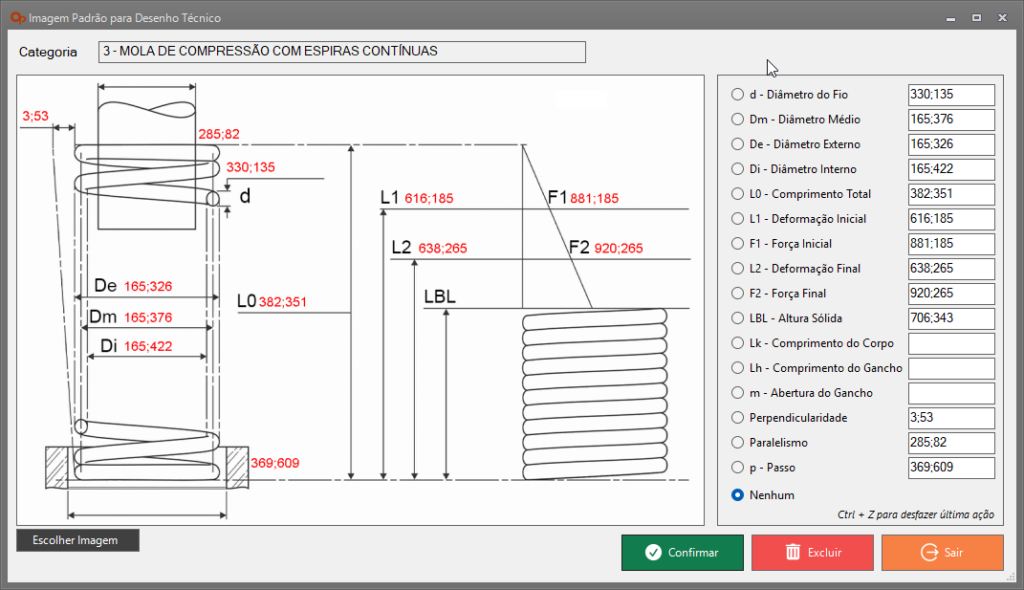This screenshot has width=1024, height=590.
Task: Click the 'F1 - Força Inicial' coordinate field
Action: tap(951, 244)
